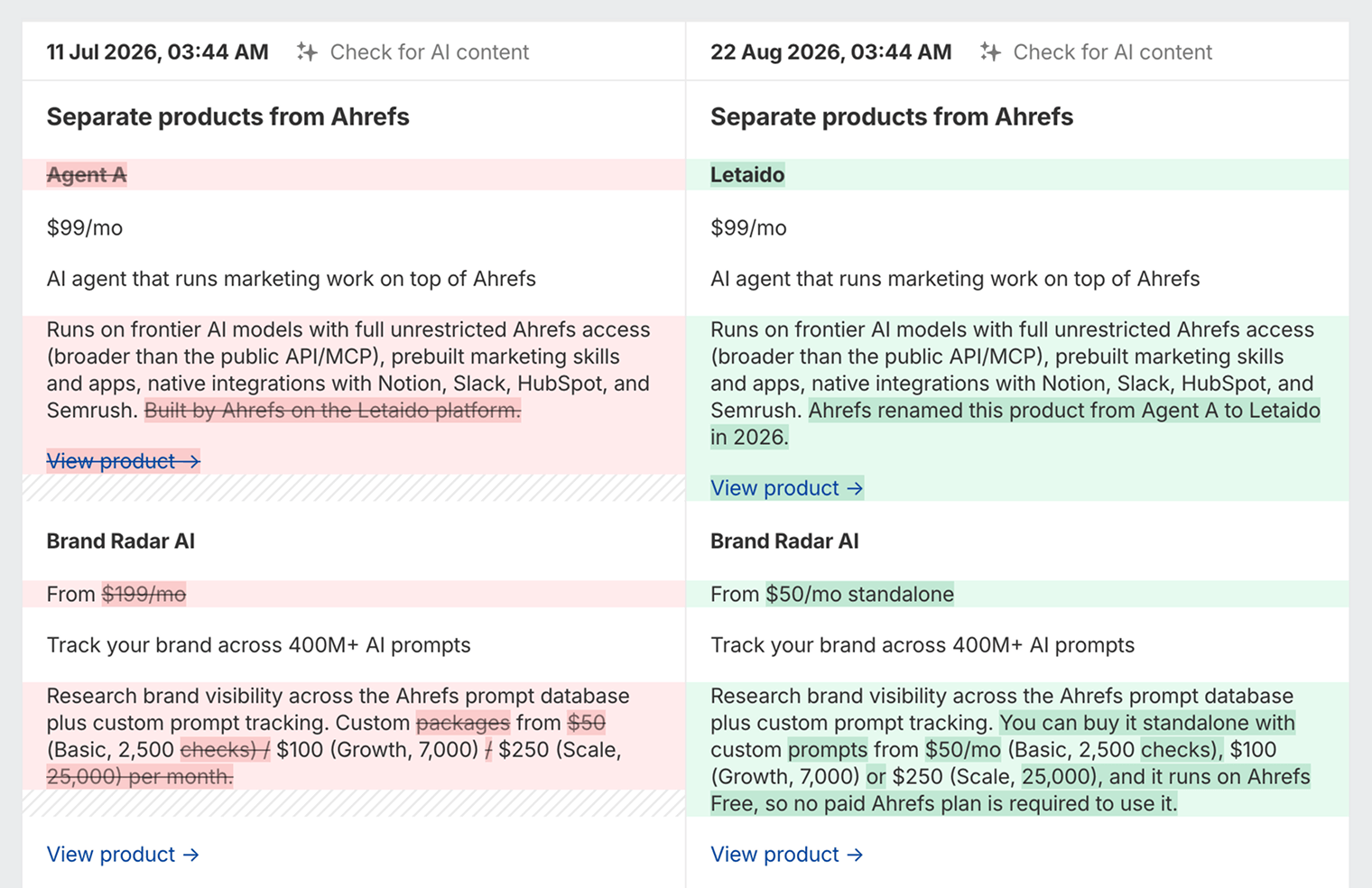Open the struck-through View product link under Agent A
This screenshot has height=888, width=1372.
(123, 461)
